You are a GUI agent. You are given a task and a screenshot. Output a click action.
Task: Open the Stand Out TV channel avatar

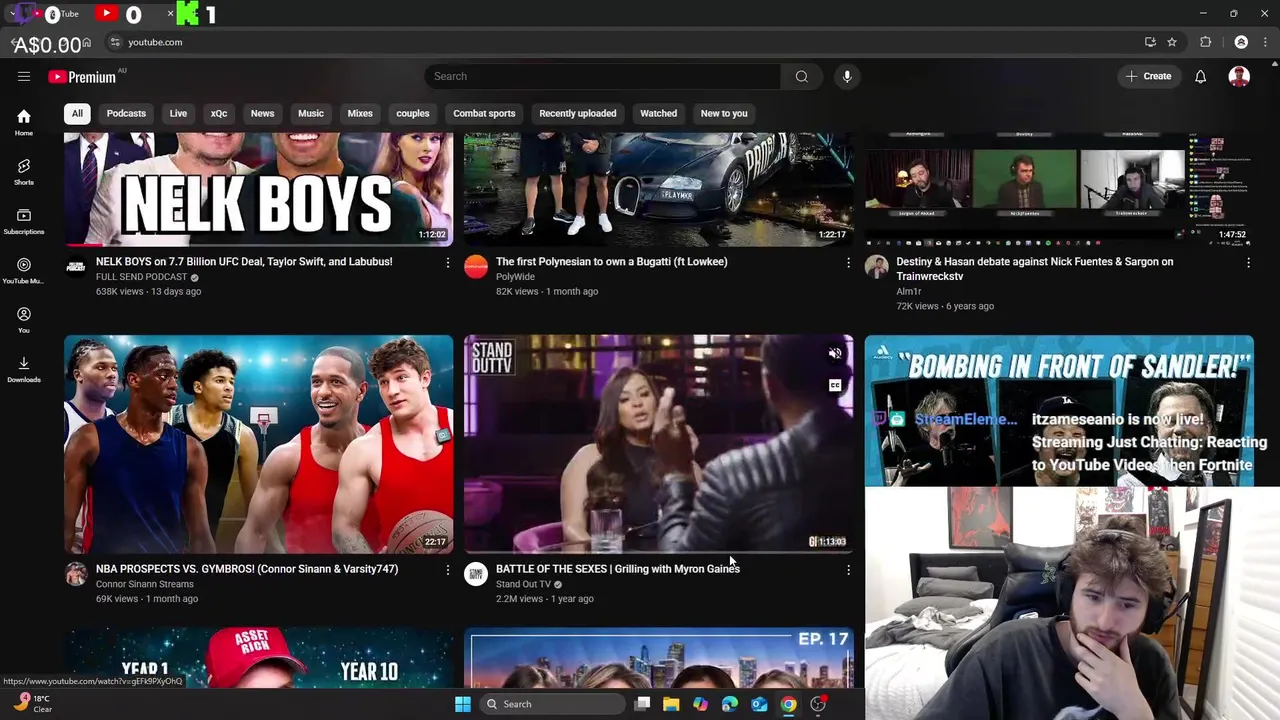(x=476, y=573)
